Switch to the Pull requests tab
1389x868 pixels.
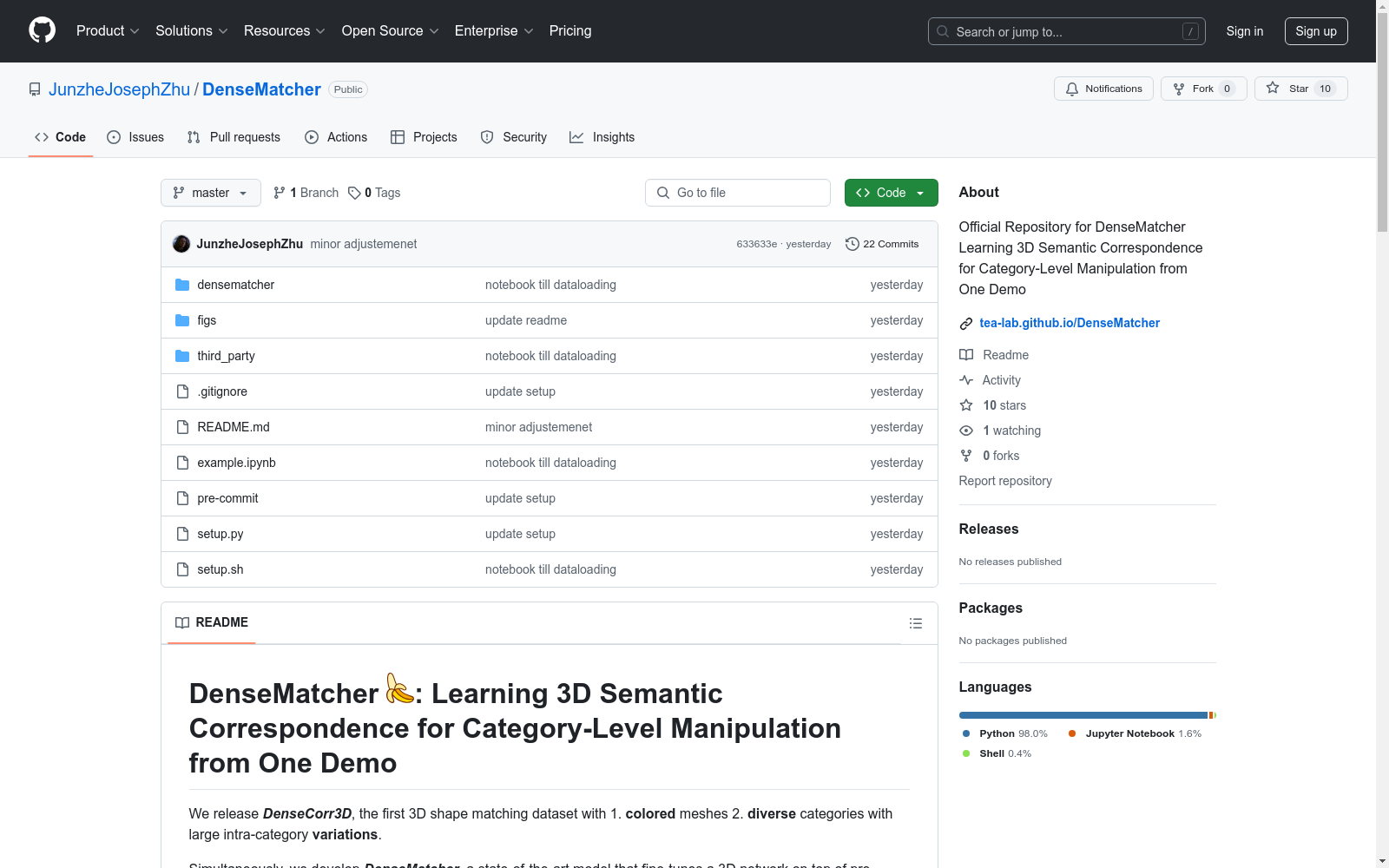click(234, 137)
